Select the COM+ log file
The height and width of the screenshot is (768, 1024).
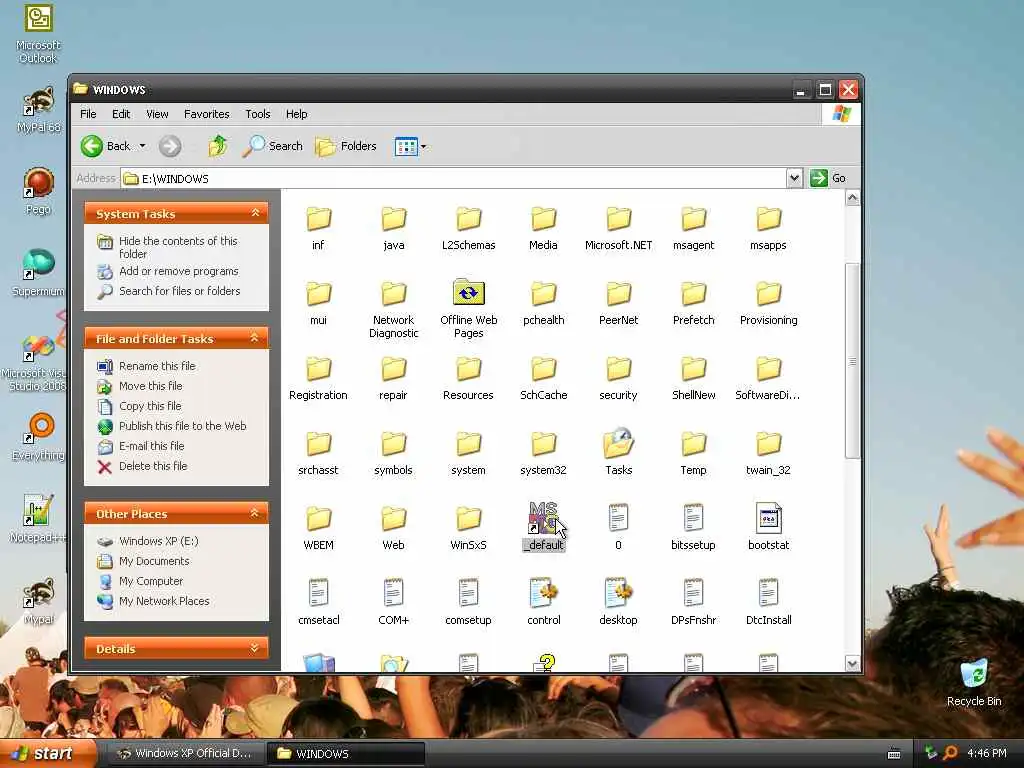click(x=393, y=602)
